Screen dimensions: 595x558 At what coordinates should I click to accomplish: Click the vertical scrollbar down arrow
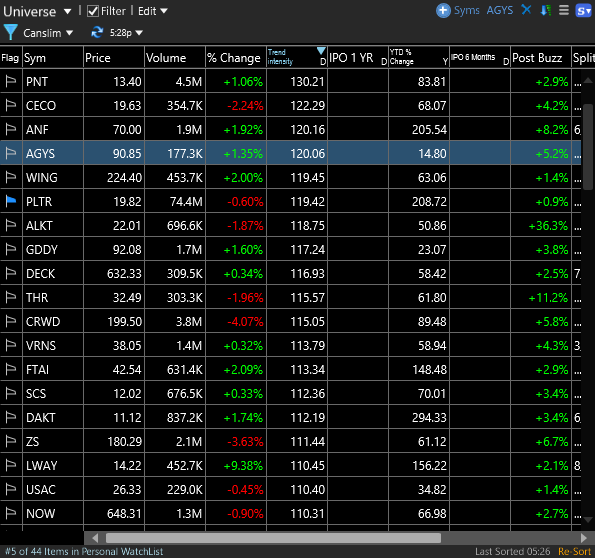[588, 520]
